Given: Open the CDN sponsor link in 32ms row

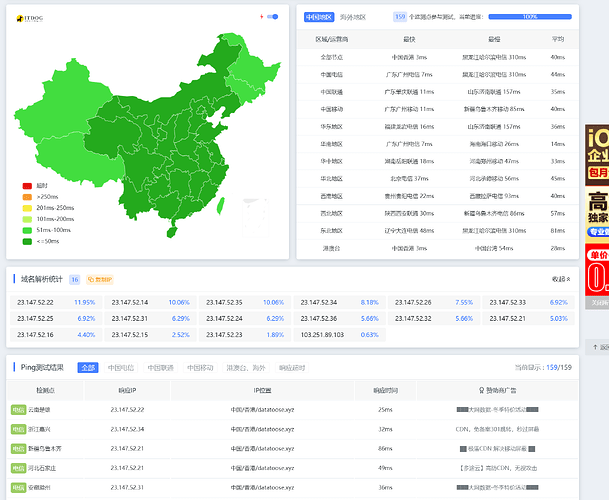Looking at the screenshot, I should coord(497,429).
